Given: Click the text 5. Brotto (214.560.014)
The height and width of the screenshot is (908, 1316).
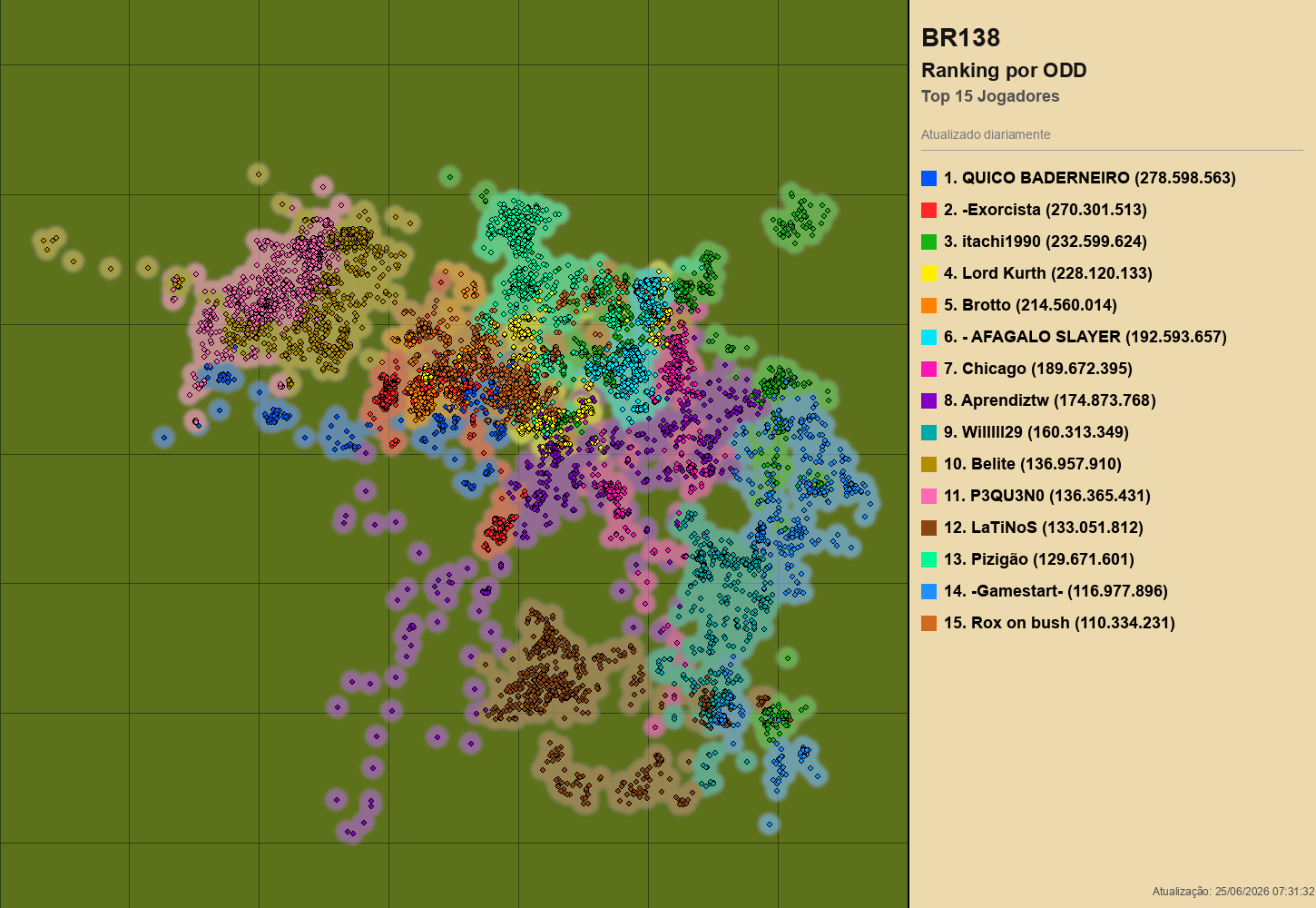Looking at the screenshot, I should 1030,305.
